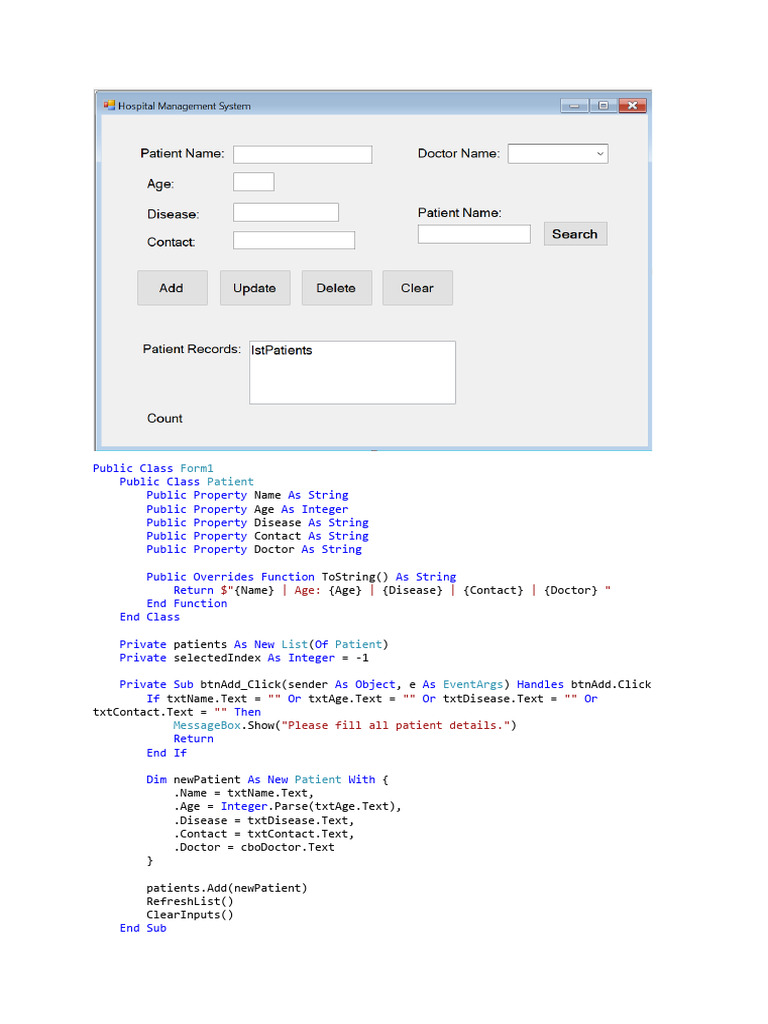Click the Count label
The height and width of the screenshot is (1024, 768).
pos(165,419)
